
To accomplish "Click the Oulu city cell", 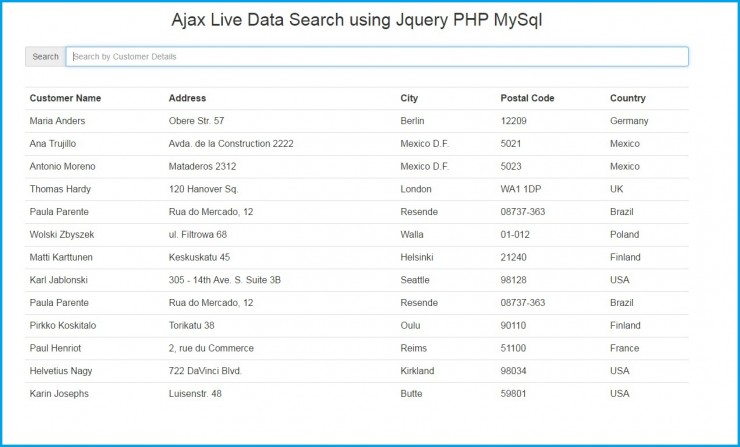I will coord(410,325).
